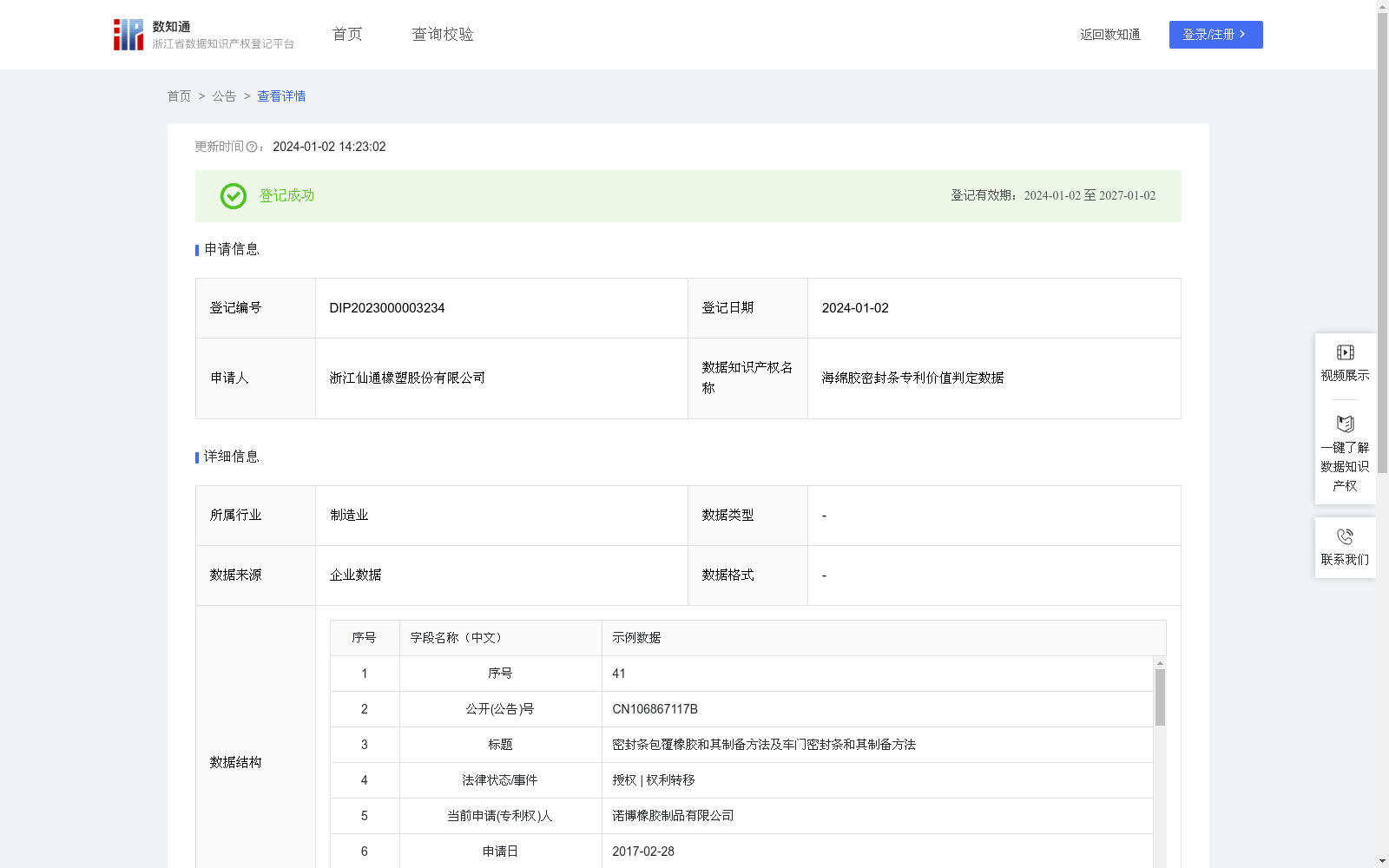Click the 公开(公告)号 field name
The height and width of the screenshot is (868, 1389).
[500, 709]
